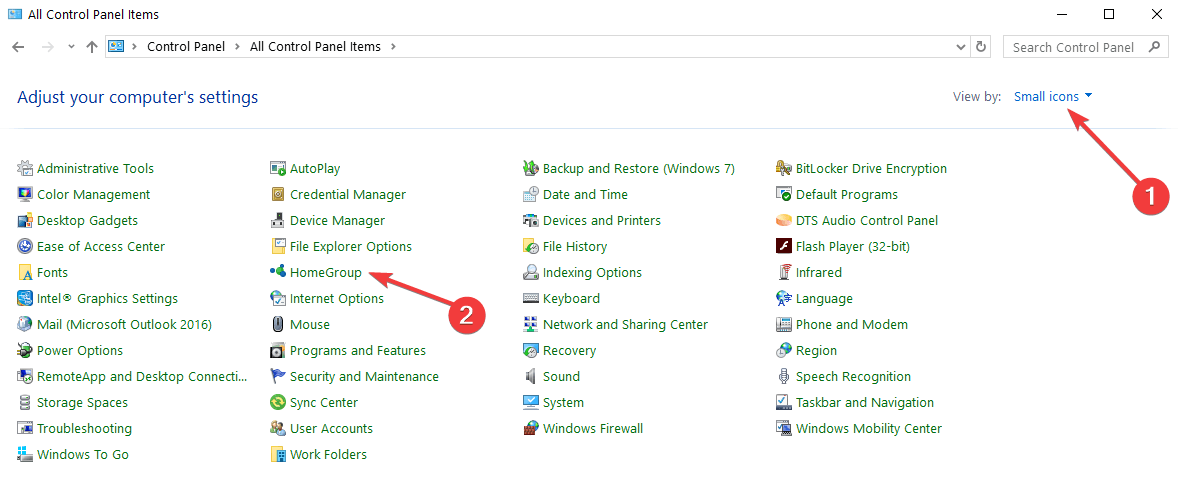This screenshot has width=1178, height=488.
Task: Open the Infrared link
Action: click(819, 273)
